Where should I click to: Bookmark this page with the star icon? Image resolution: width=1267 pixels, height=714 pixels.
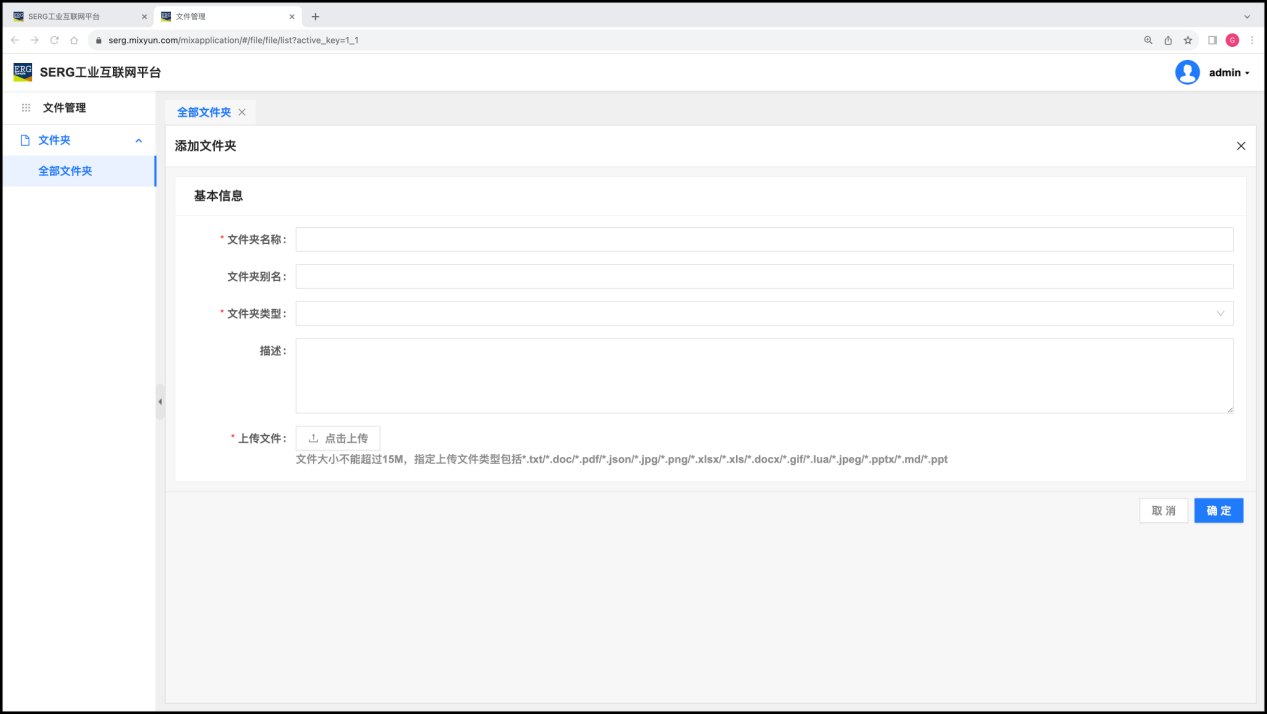pyautogui.click(x=1188, y=40)
